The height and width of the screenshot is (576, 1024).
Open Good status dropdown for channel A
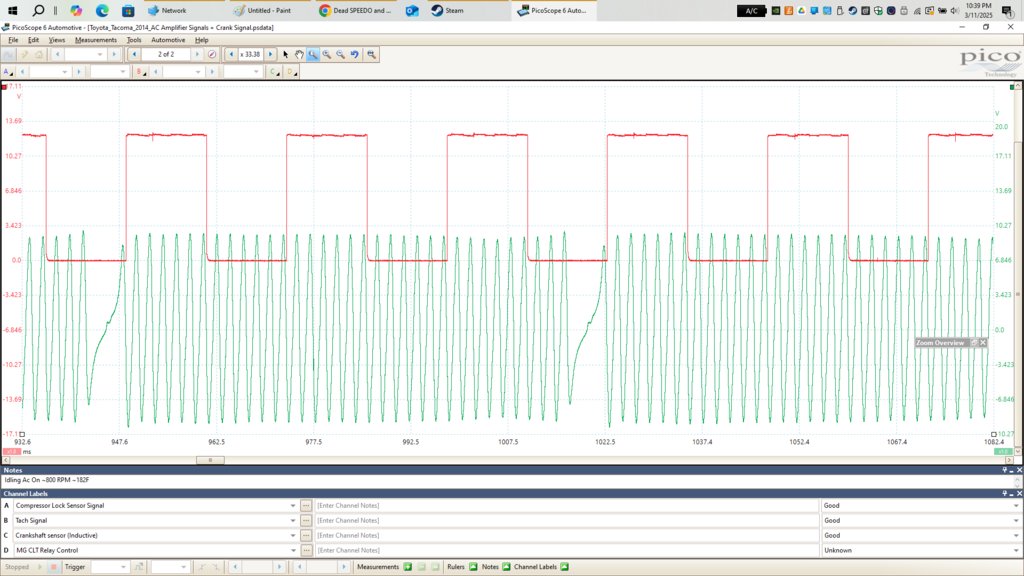click(1016, 505)
